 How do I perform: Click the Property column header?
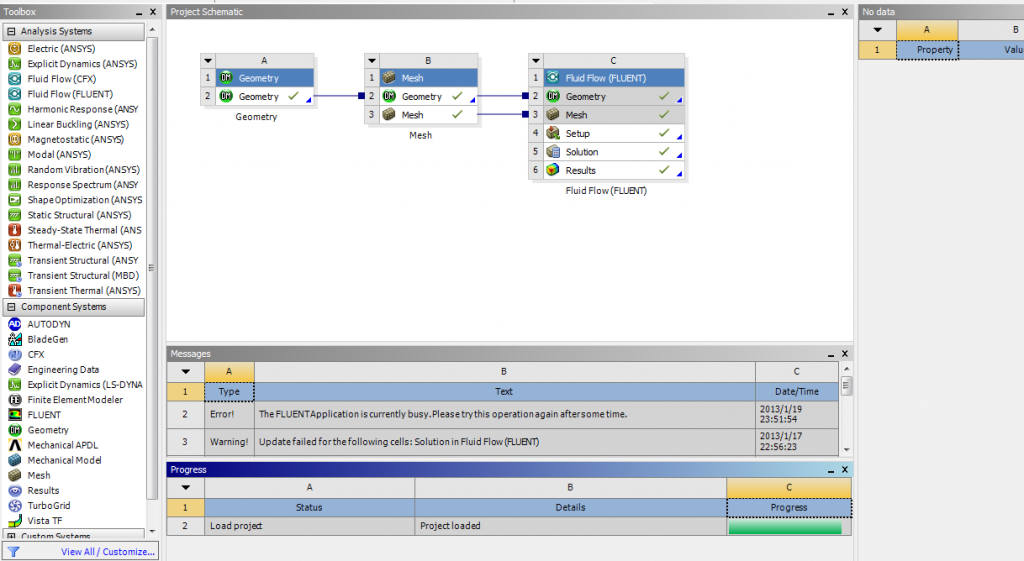pyautogui.click(x=927, y=50)
